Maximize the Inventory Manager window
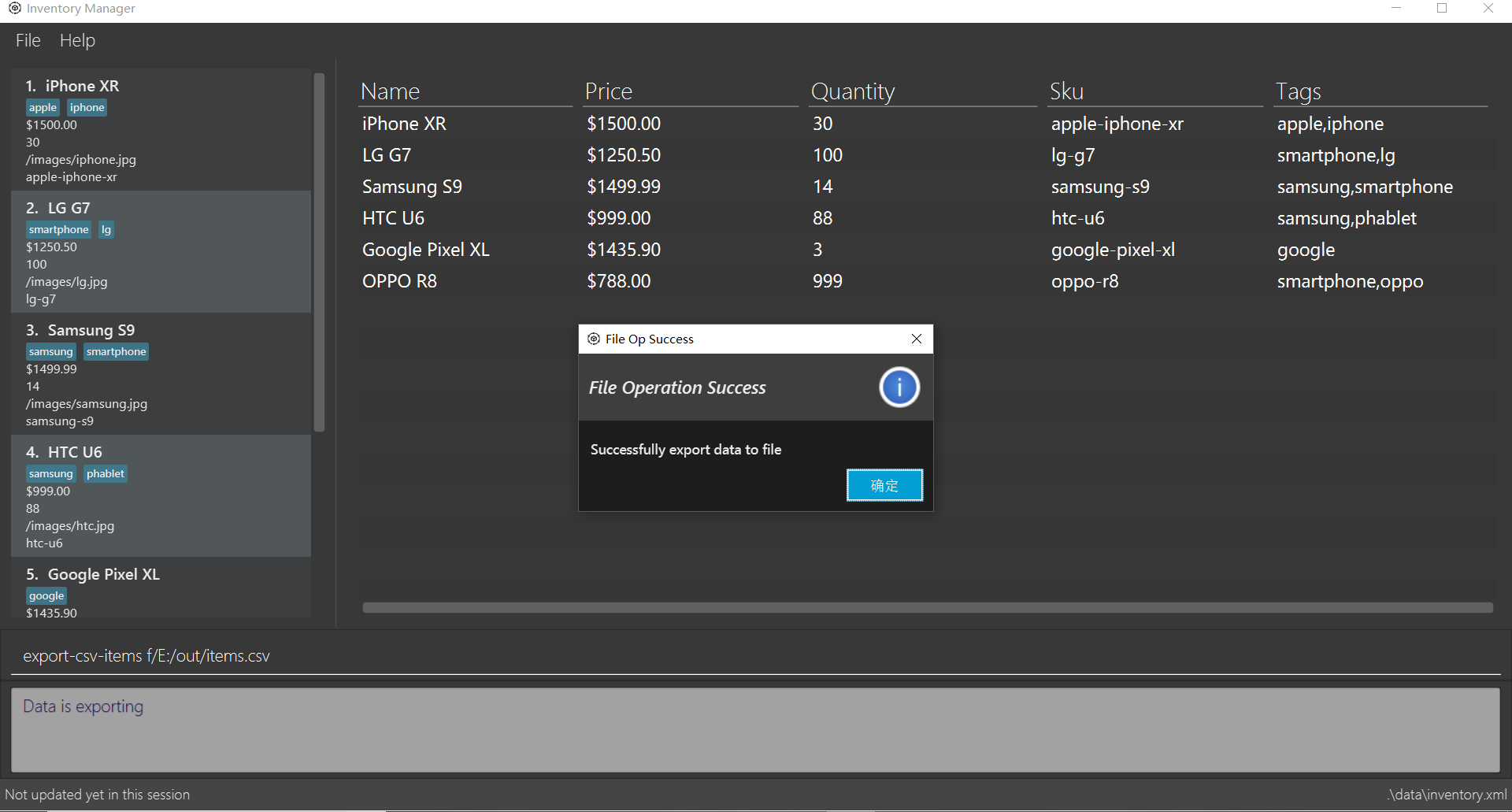Image resolution: width=1512 pixels, height=812 pixels. pyautogui.click(x=1442, y=8)
